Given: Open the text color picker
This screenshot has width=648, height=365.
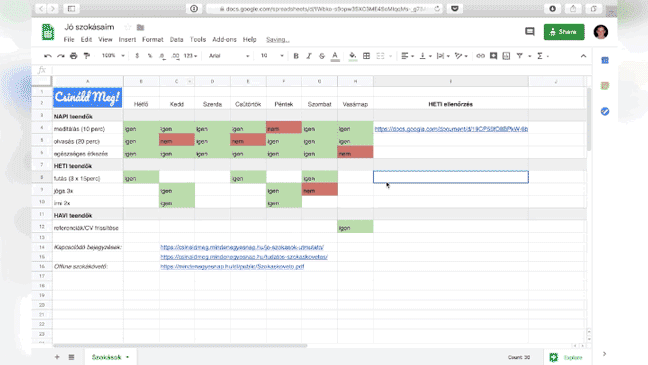Looking at the screenshot, I should click(x=335, y=56).
